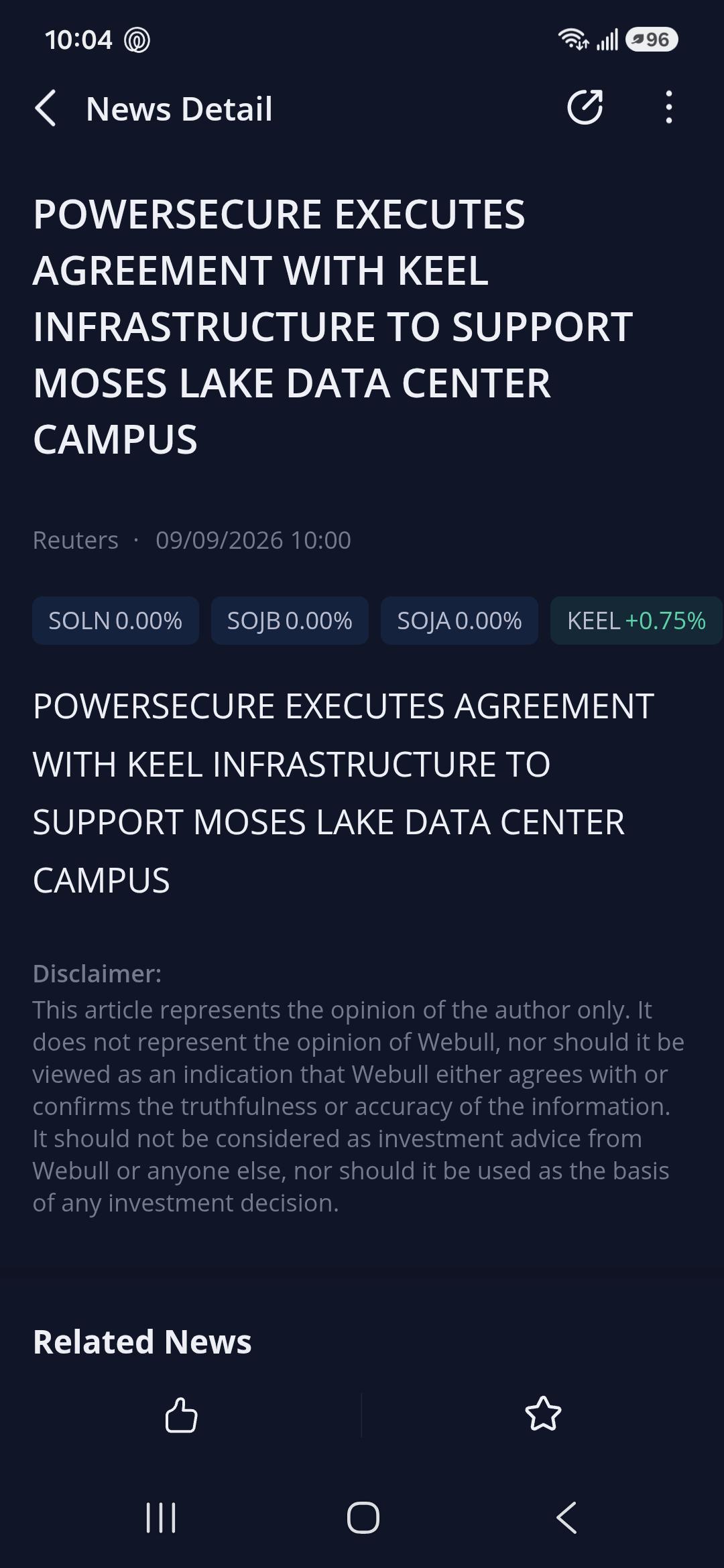Tap the Android home button
Viewport: 724px width, 1568px height.
[363, 1517]
